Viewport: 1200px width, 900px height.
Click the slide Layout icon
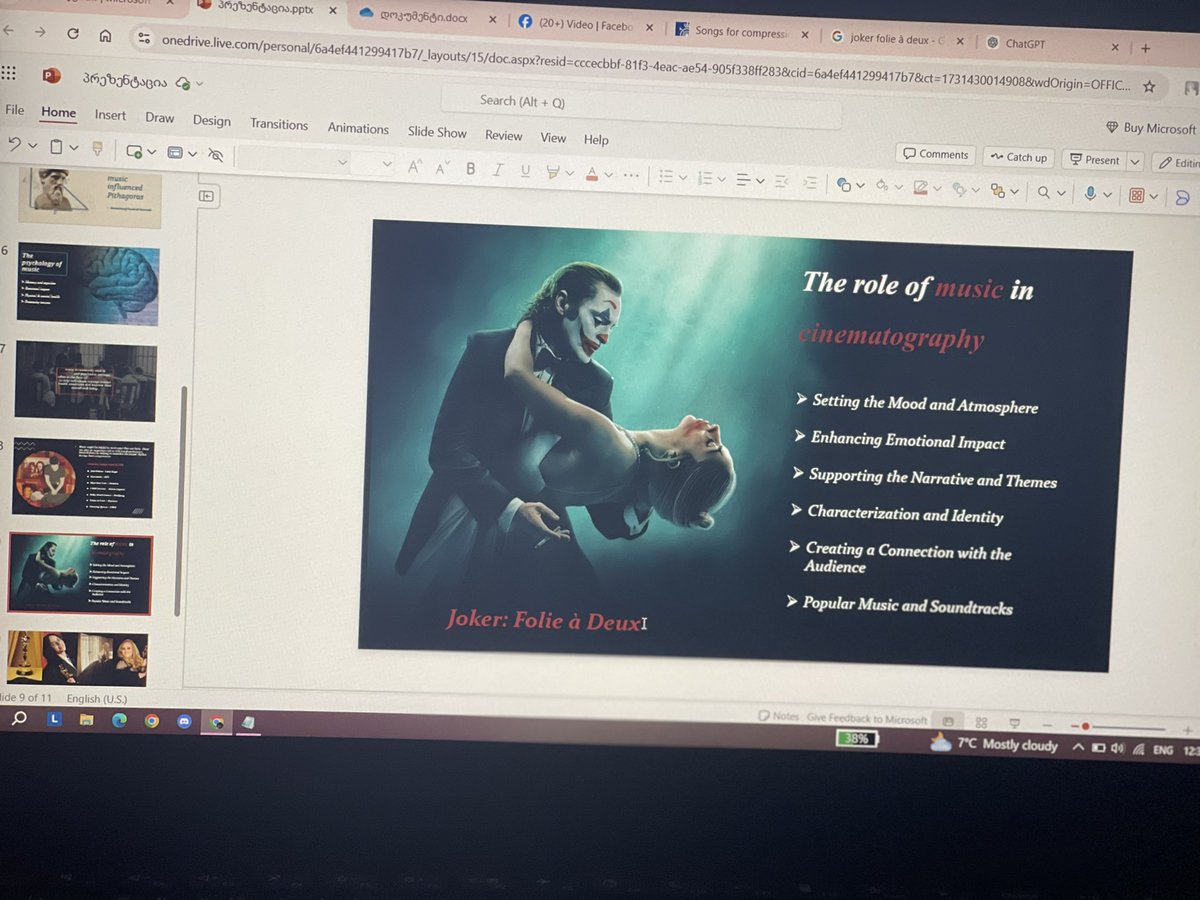click(x=175, y=152)
